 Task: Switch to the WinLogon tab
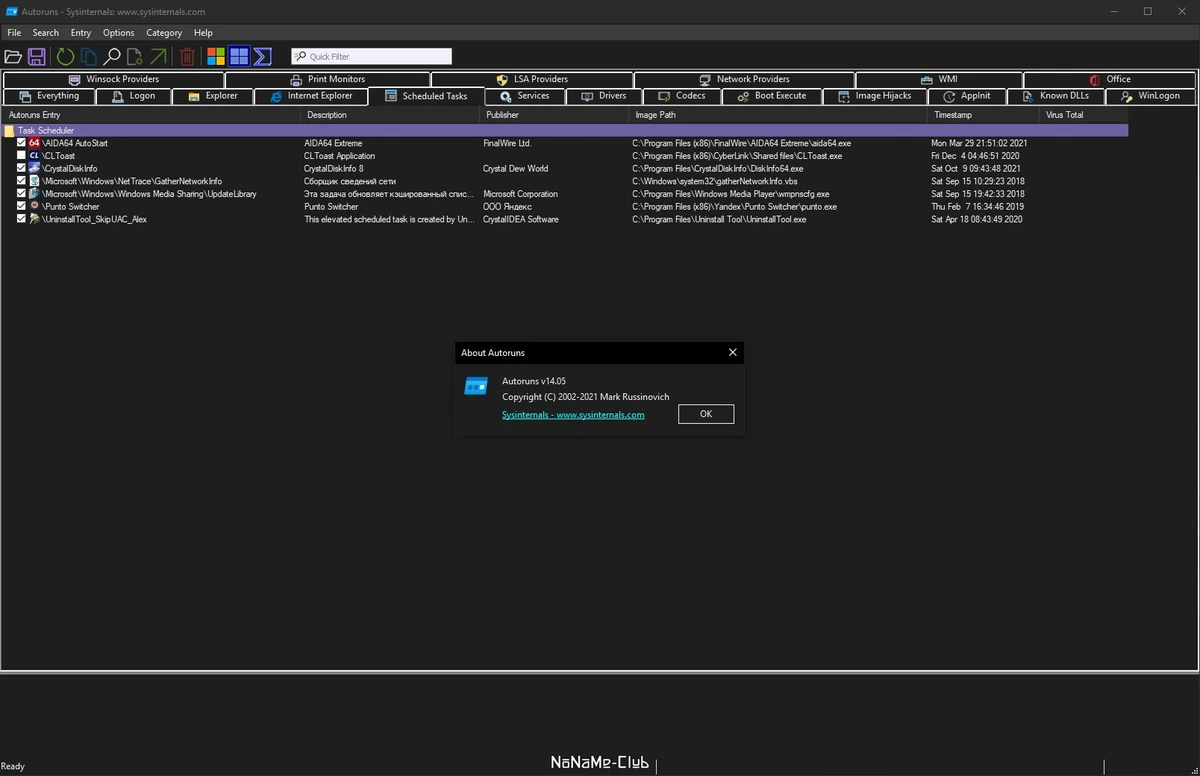[x=1151, y=96]
